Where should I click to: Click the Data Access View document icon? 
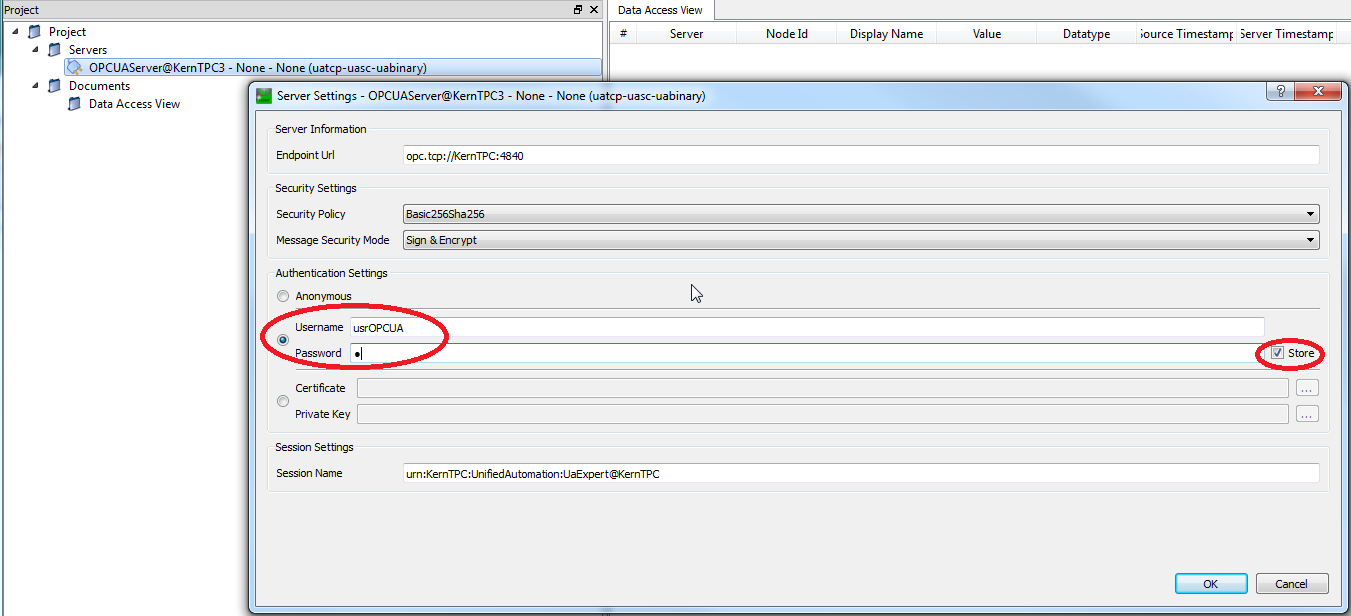[75, 104]
